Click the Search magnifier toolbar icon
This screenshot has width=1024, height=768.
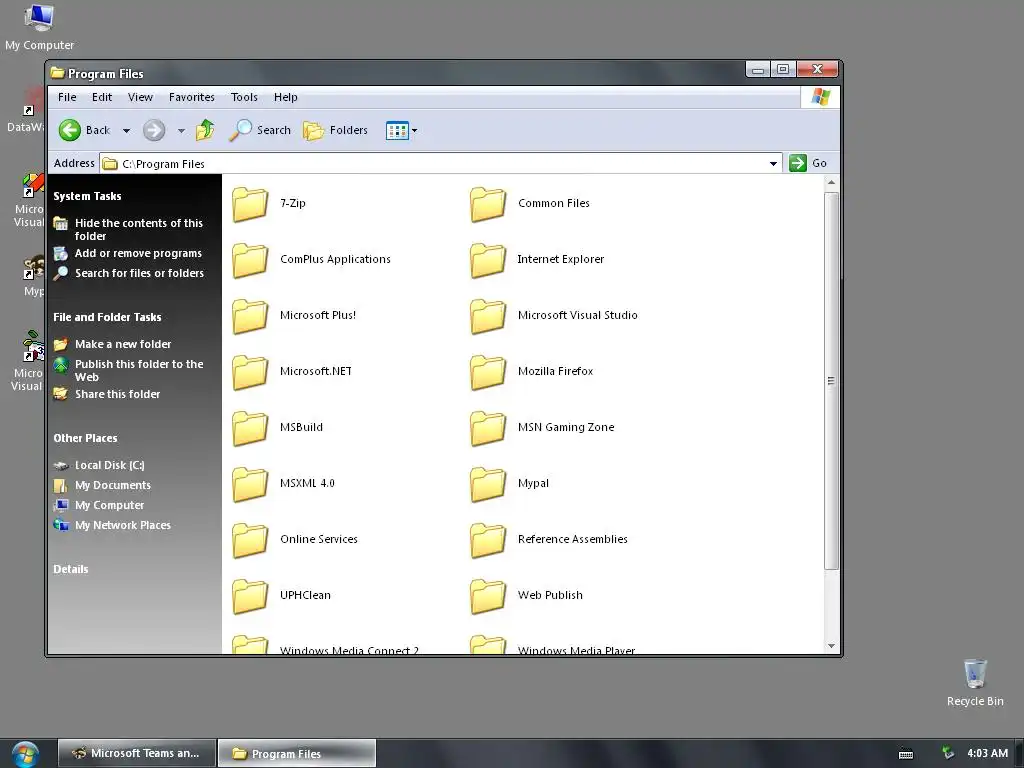point(240,130)
